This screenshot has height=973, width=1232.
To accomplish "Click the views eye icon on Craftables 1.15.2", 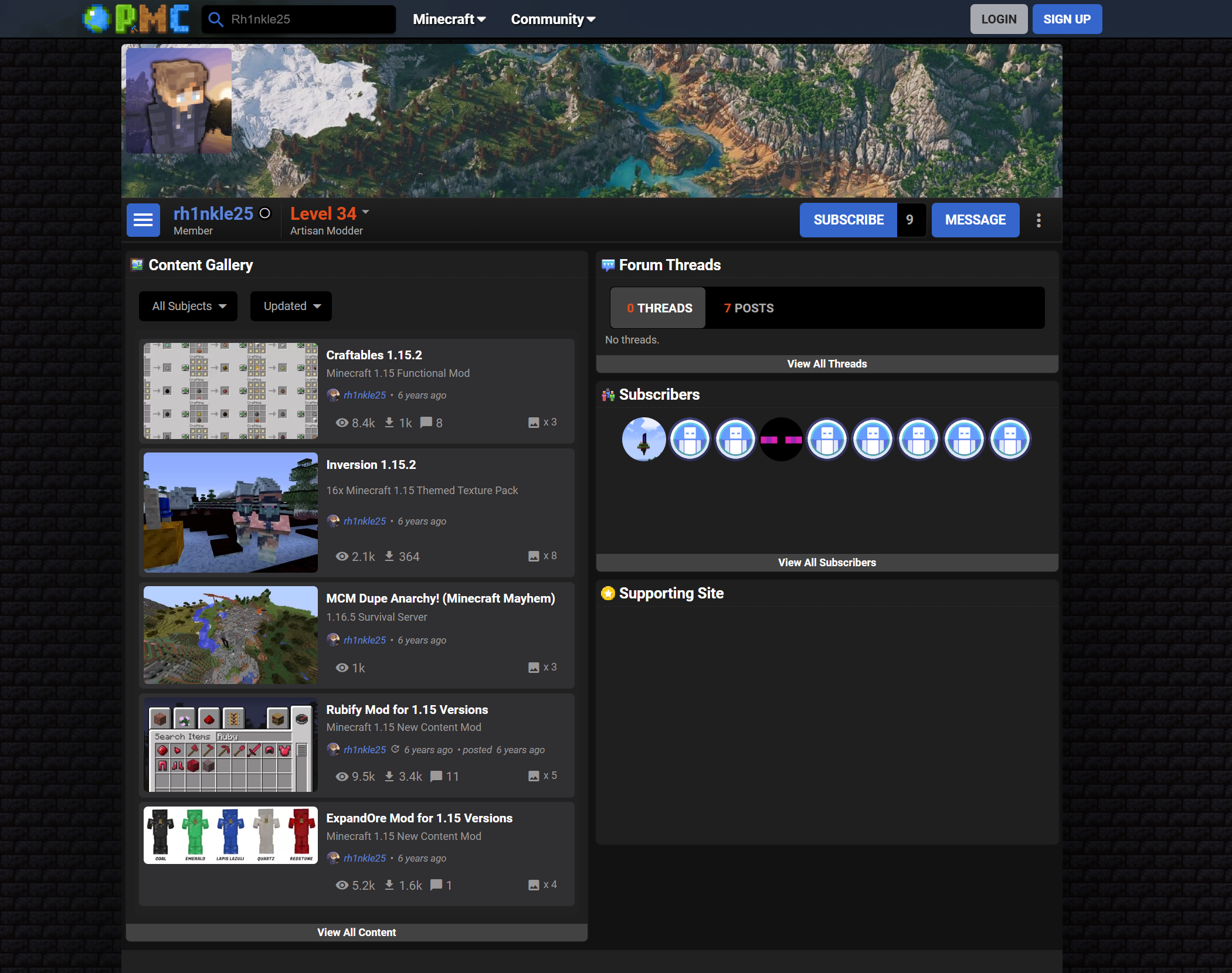I will coord(342,423).
